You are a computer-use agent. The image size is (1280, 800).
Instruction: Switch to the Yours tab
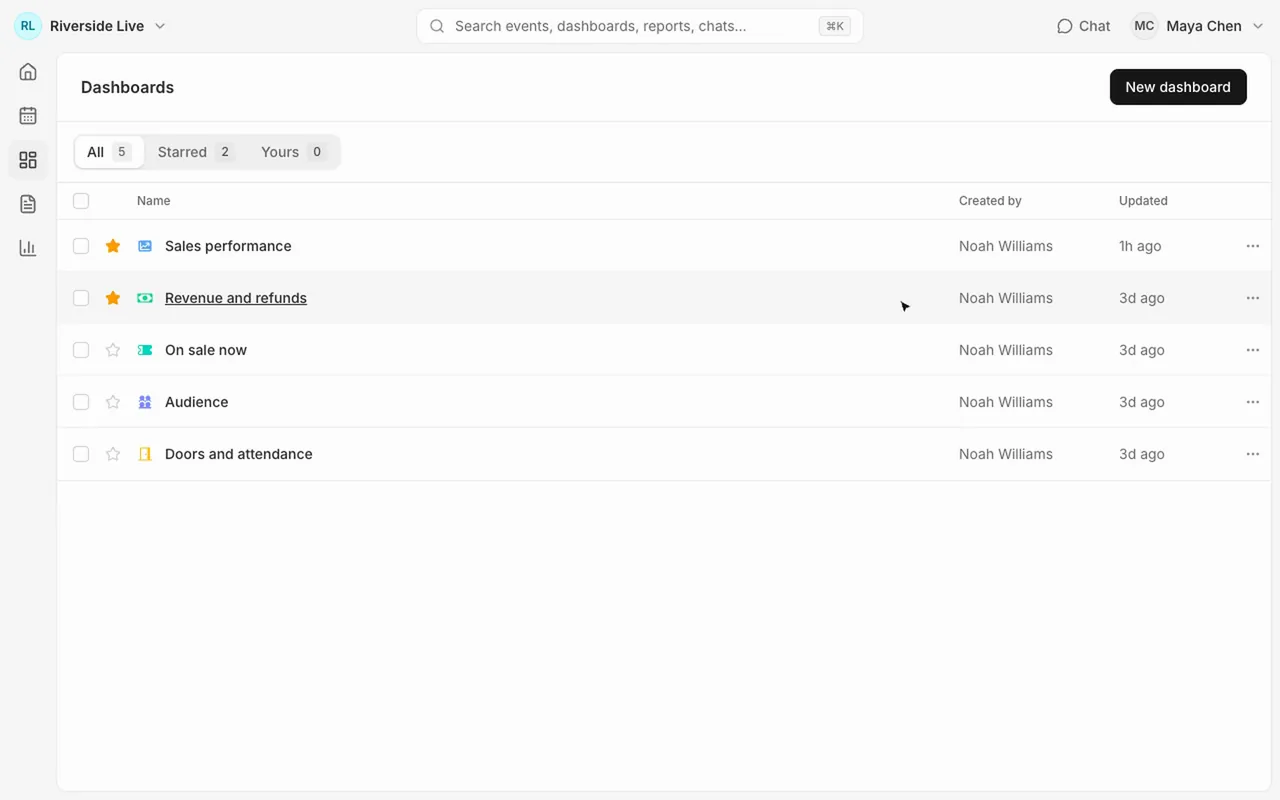(293, 152)
